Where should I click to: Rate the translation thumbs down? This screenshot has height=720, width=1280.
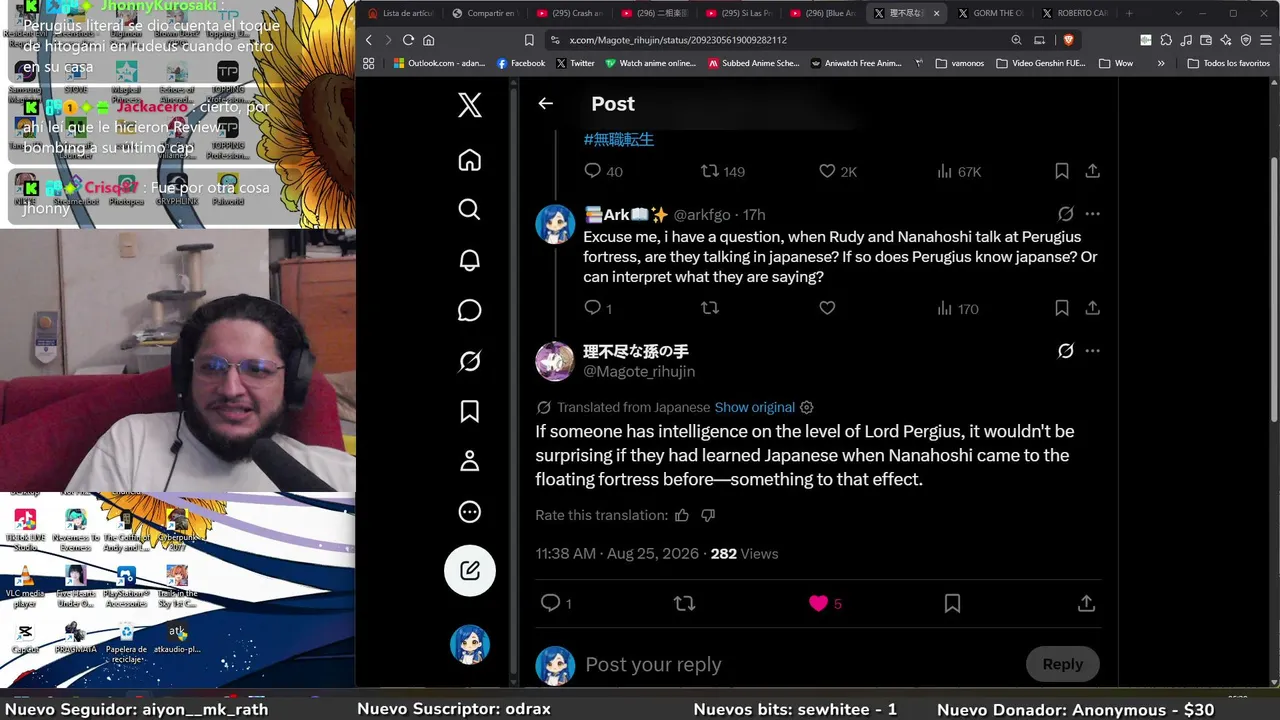[x=708, y=515]
